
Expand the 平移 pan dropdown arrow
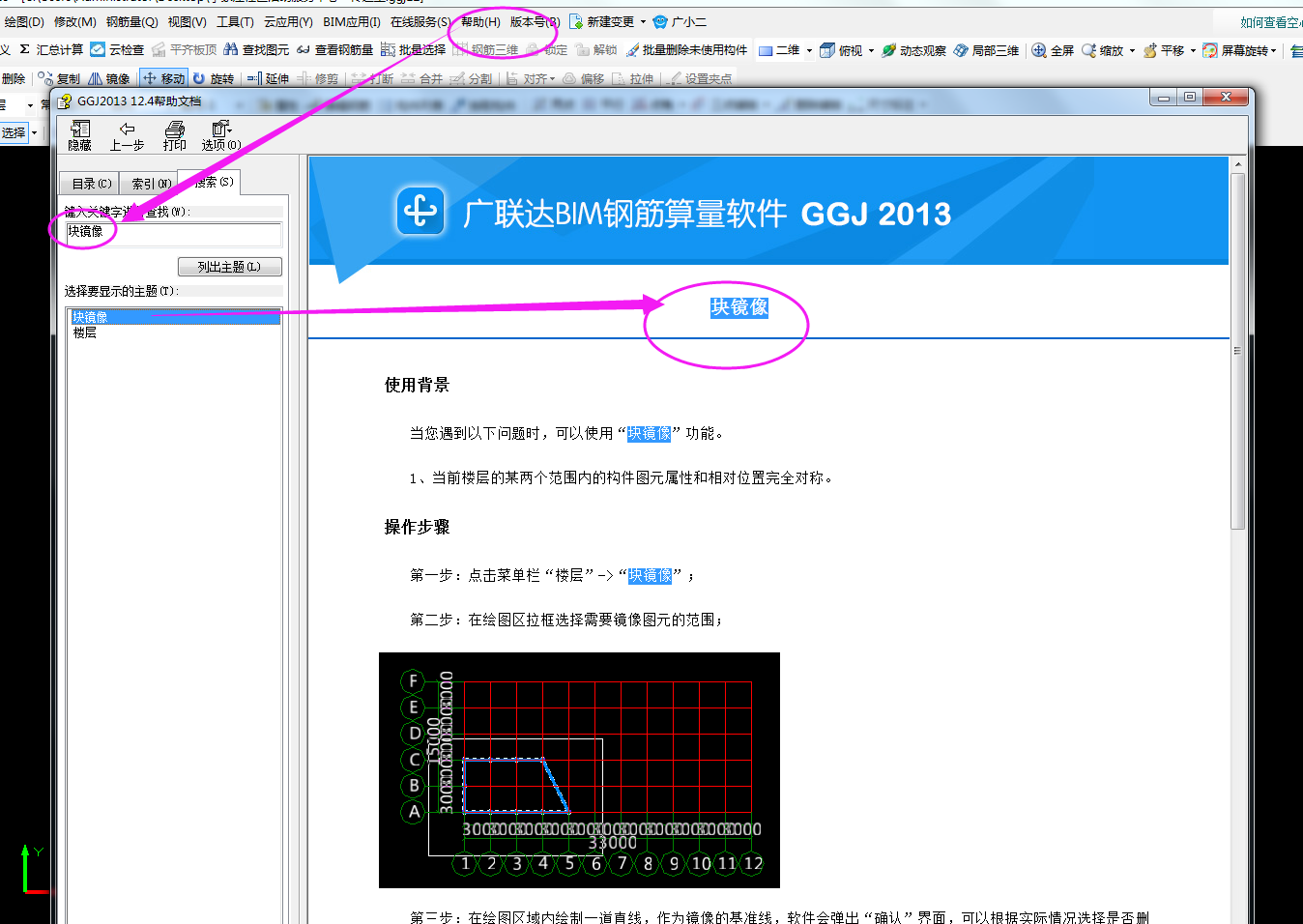pyautogui.click(x=1193, y=50)
